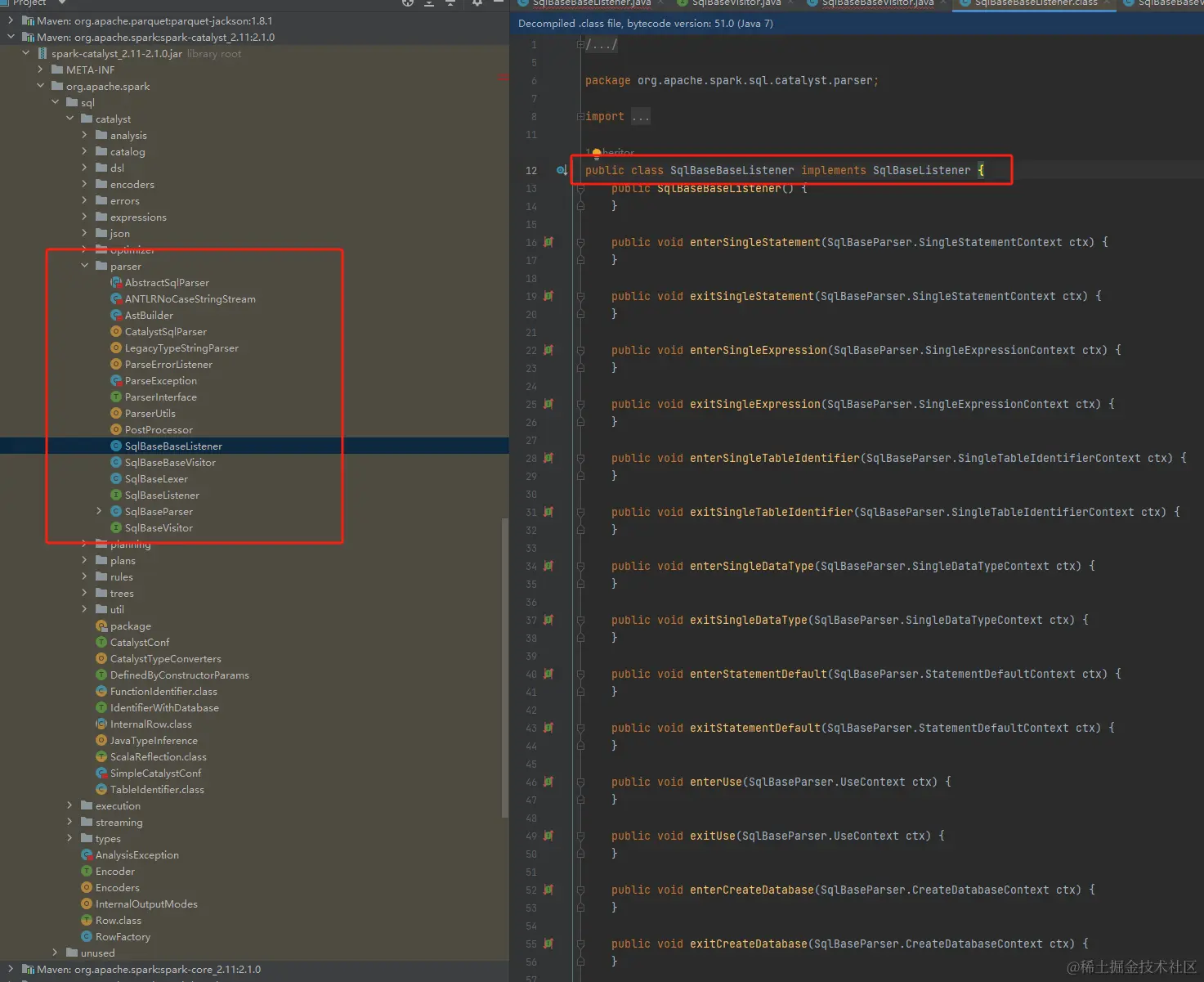Click gutter implements icon for exitSingleStatement
This screenshot has width=1204, height=982.
[548, 296]
